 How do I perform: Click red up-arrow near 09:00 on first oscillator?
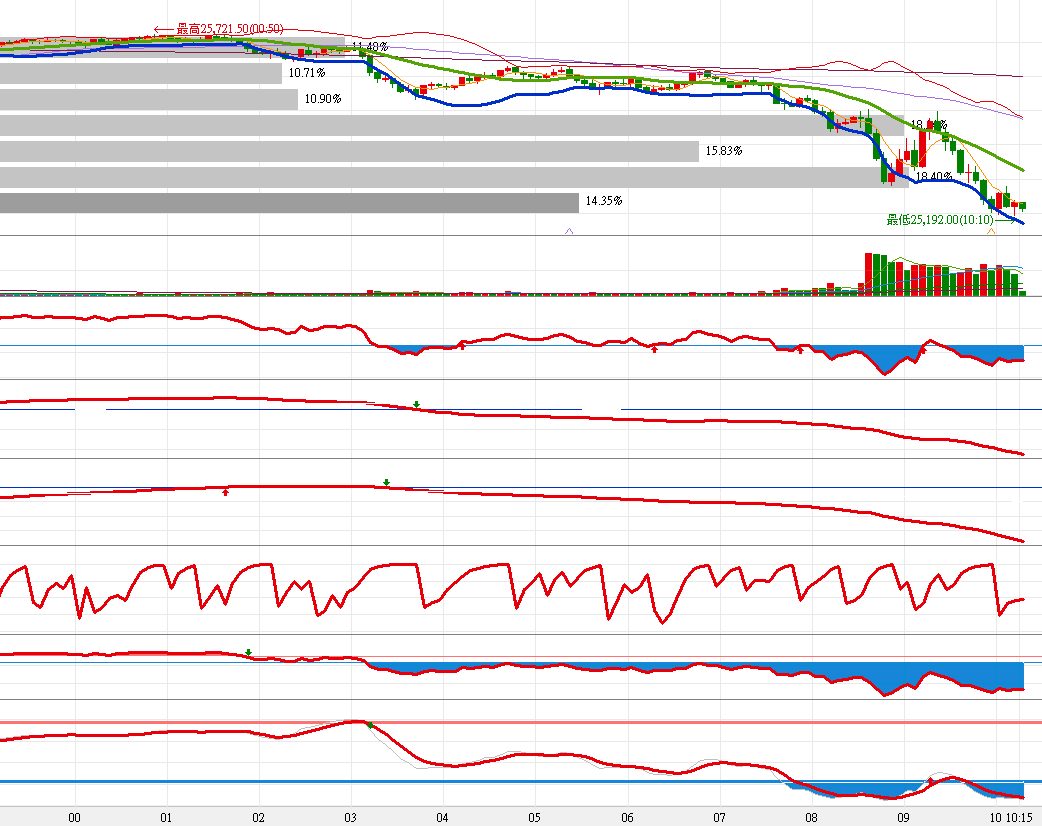pyautogui.click(x=923, y=350)
